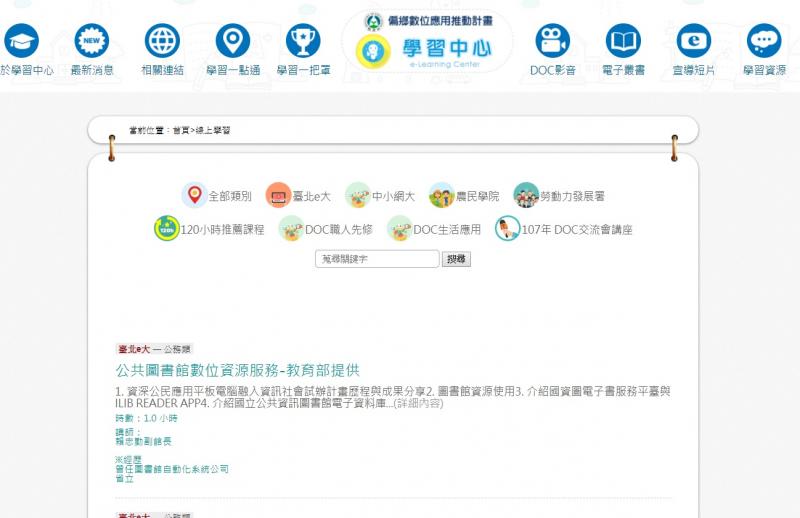Show 107年 DOC交流會講座 list
Screen dimensions: 800x518
coord(577,230)
